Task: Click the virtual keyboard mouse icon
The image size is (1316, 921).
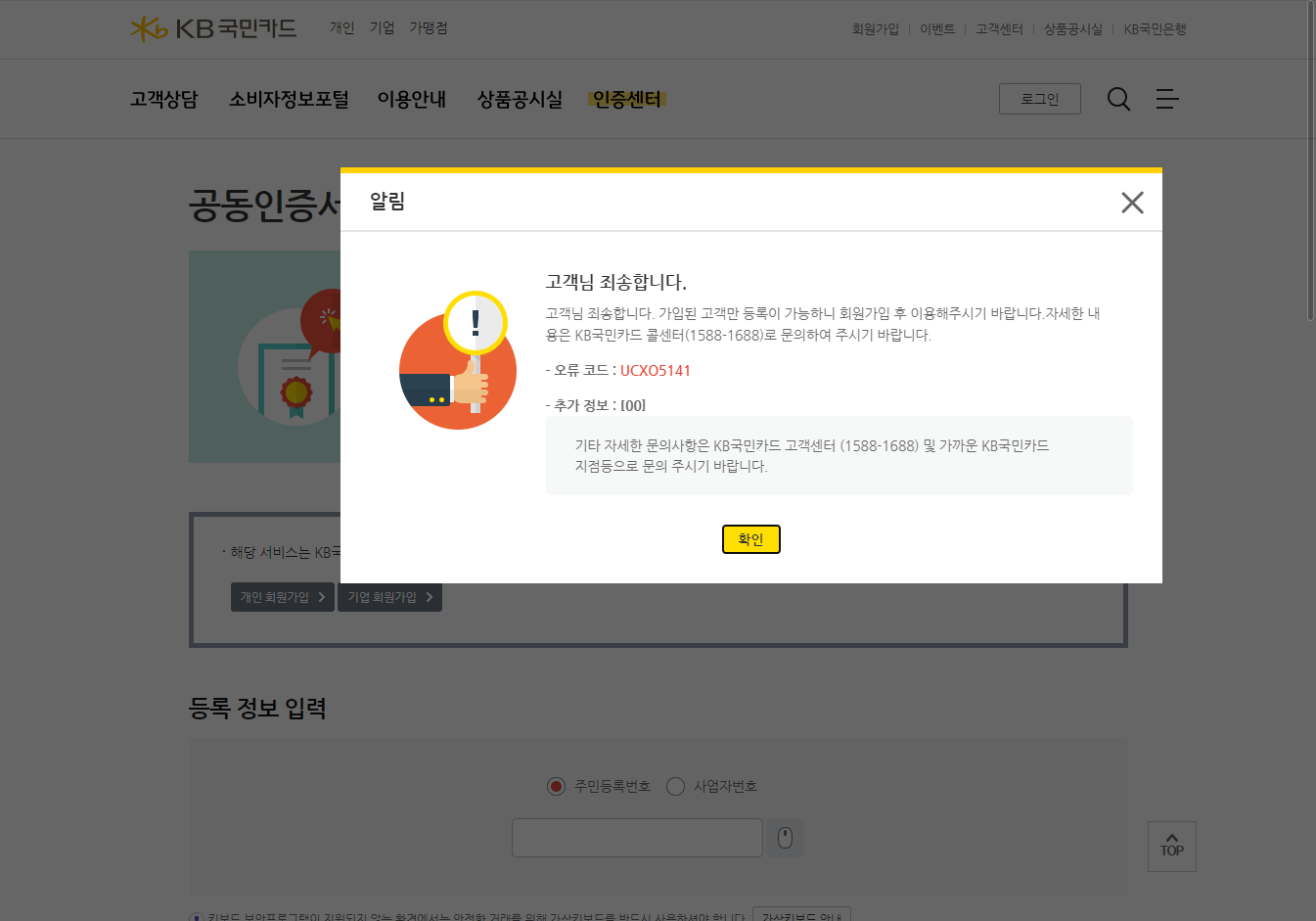Action: (784, 838)
